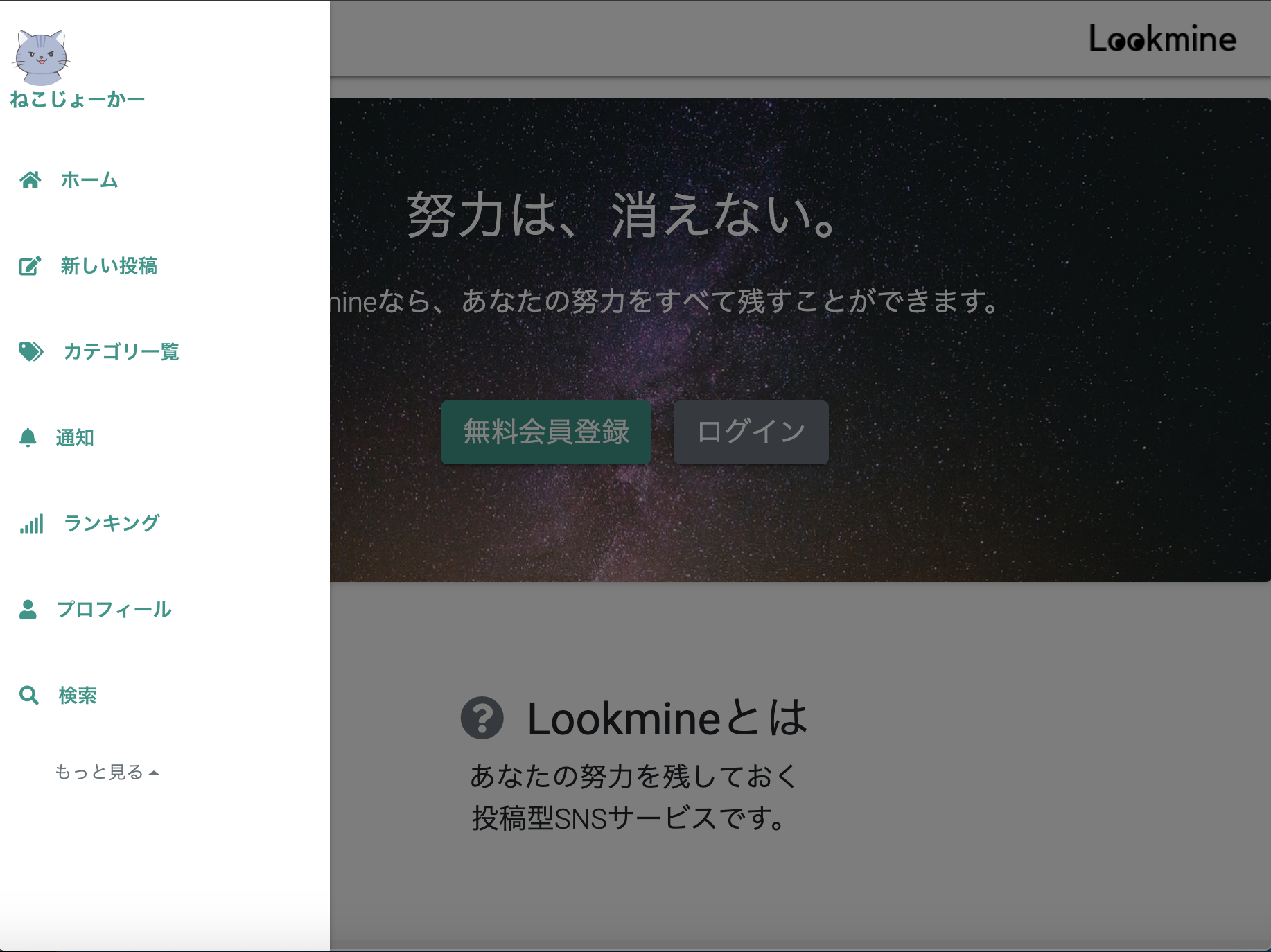The height and width of the screenshot is (952, 1271).
Task: Go to ホーム menu item
Action: 89,180
